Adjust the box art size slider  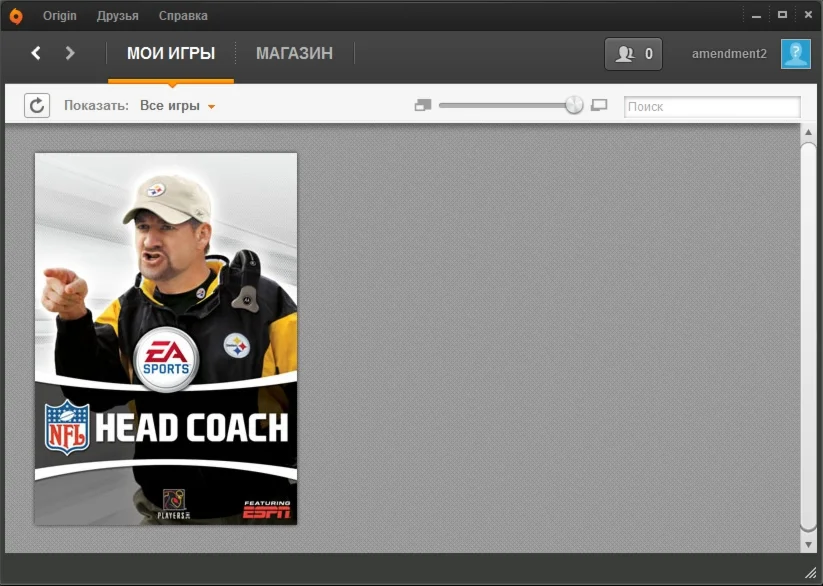pos(572,104)
